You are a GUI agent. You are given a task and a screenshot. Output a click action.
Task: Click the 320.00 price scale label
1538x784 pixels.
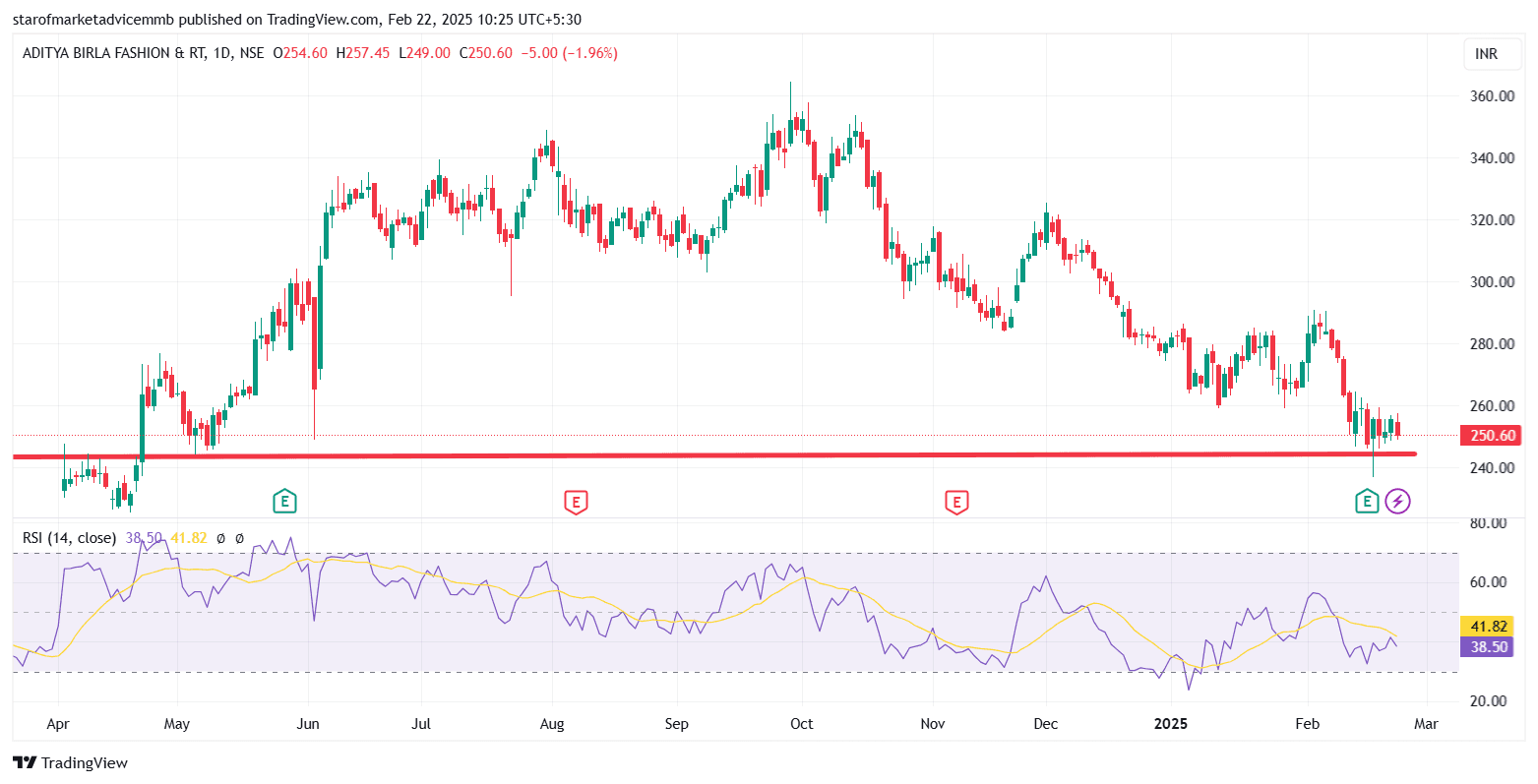pos(1492,220)
